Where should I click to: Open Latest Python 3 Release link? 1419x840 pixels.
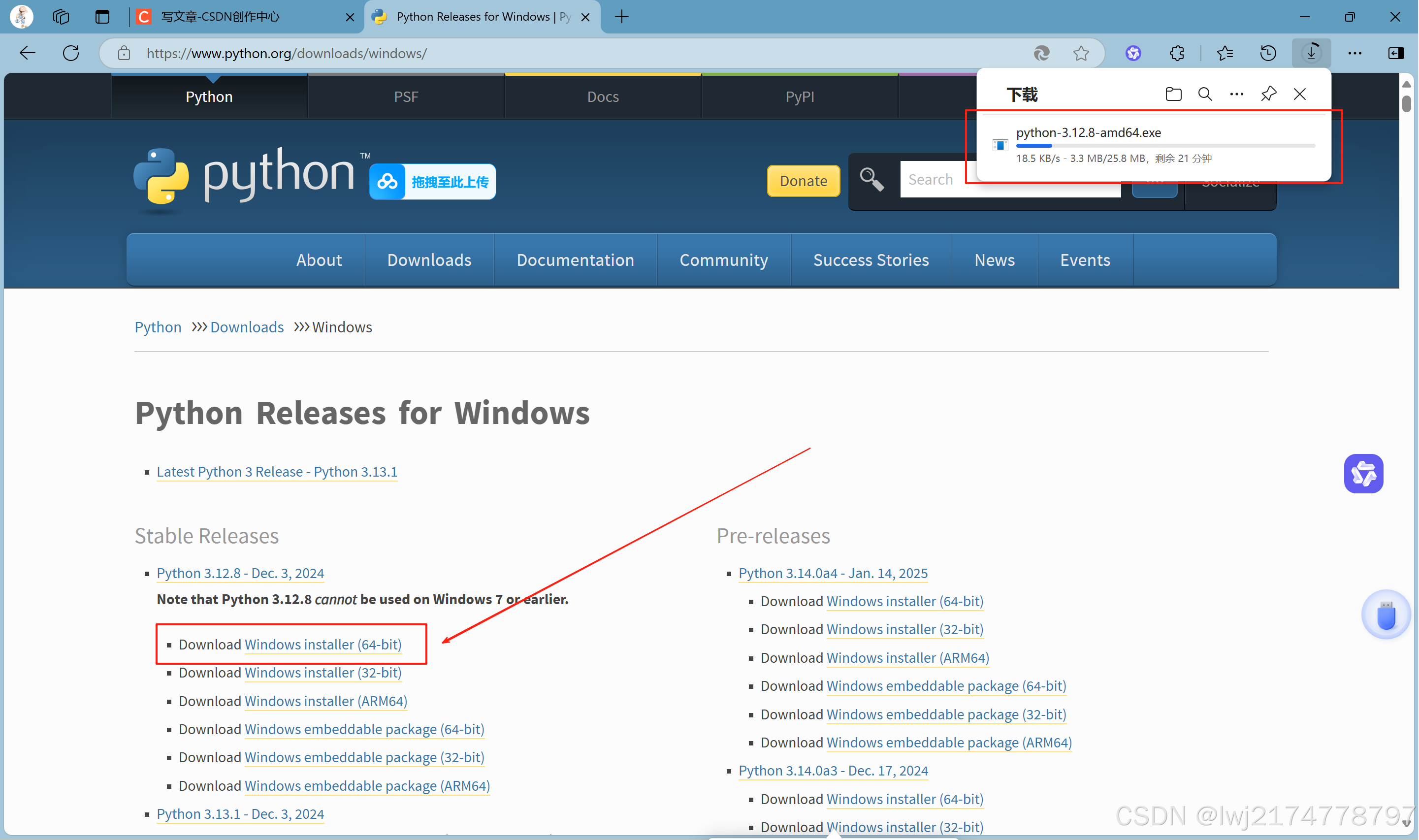[x=277, y=472]
